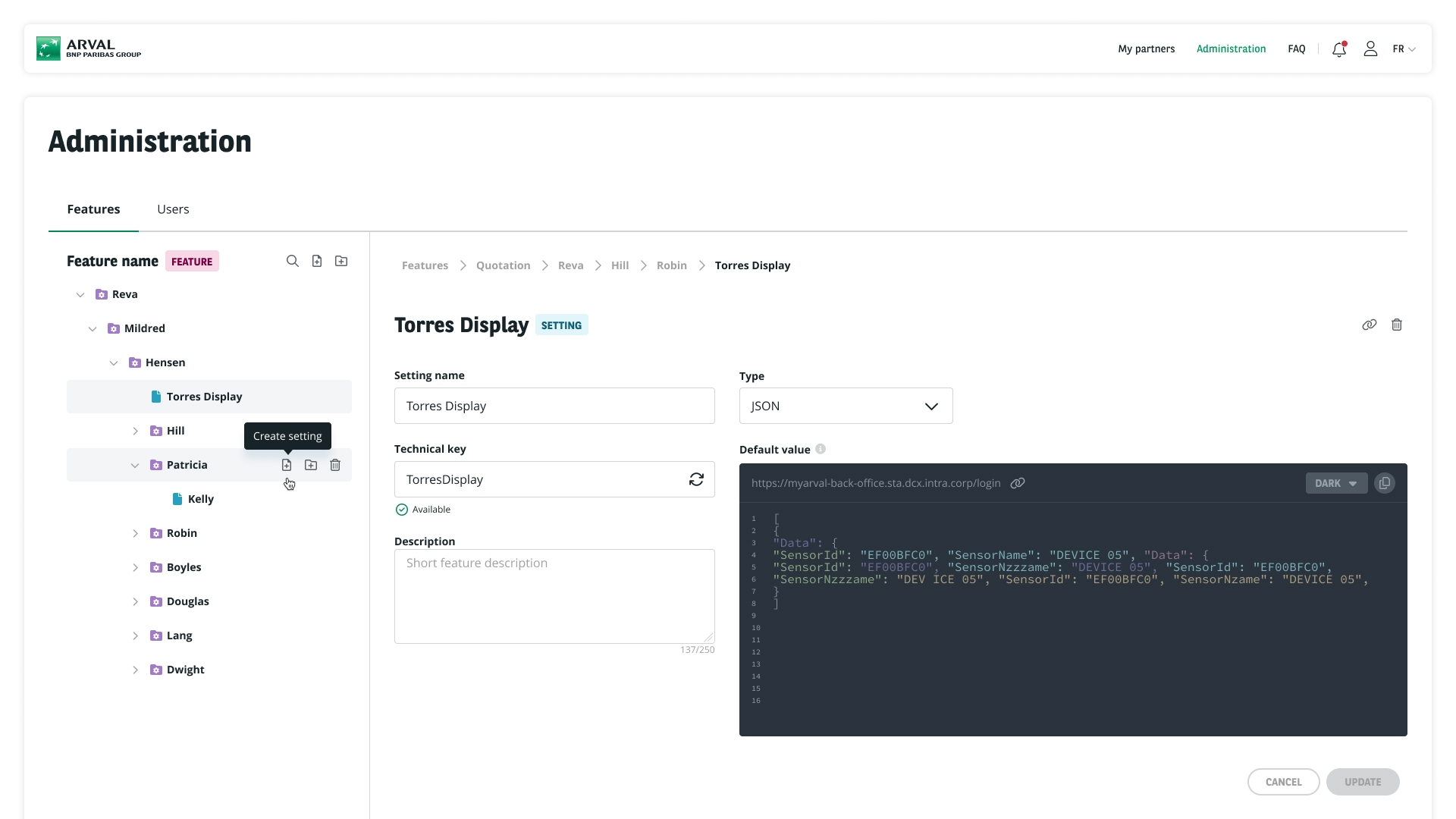The image size is (1456, 819).
Task: Click Kelly file icon in tree
Action: point(177,499)
